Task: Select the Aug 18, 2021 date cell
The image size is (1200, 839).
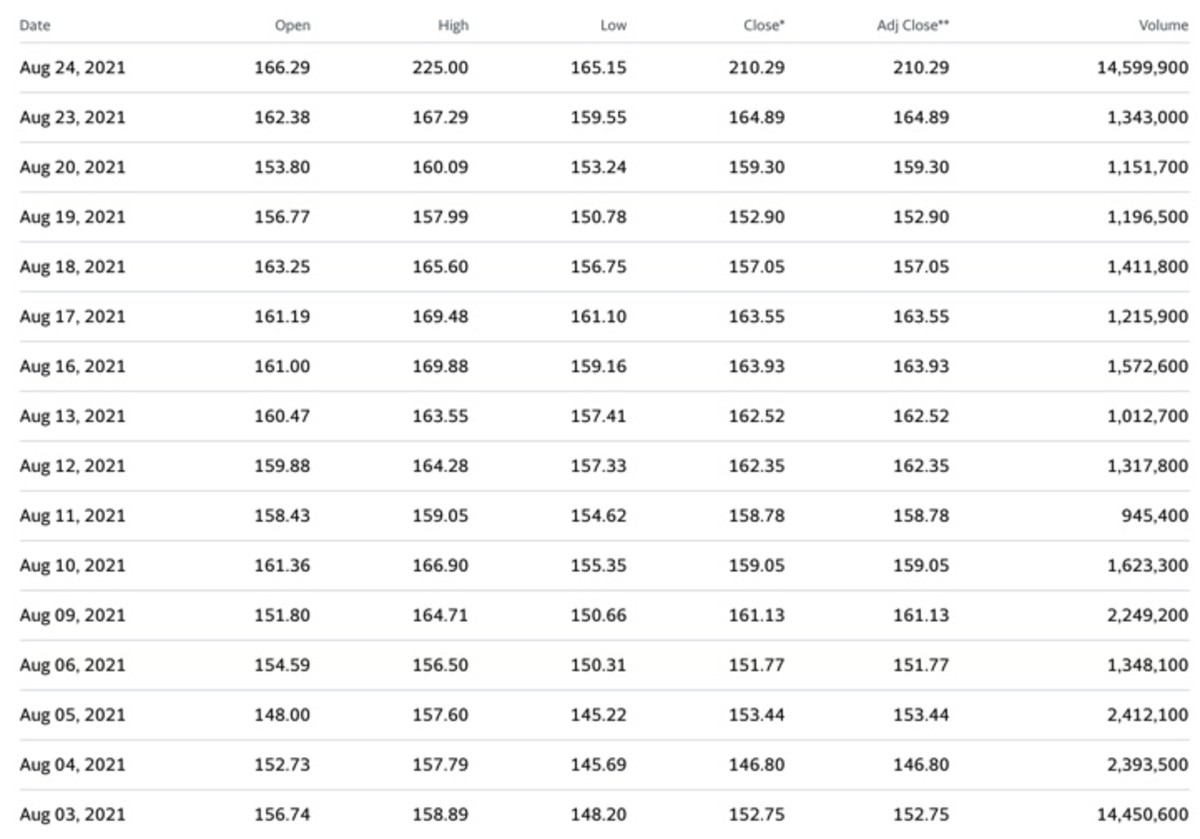Action: pyautogui.click(x=73, y=267)
